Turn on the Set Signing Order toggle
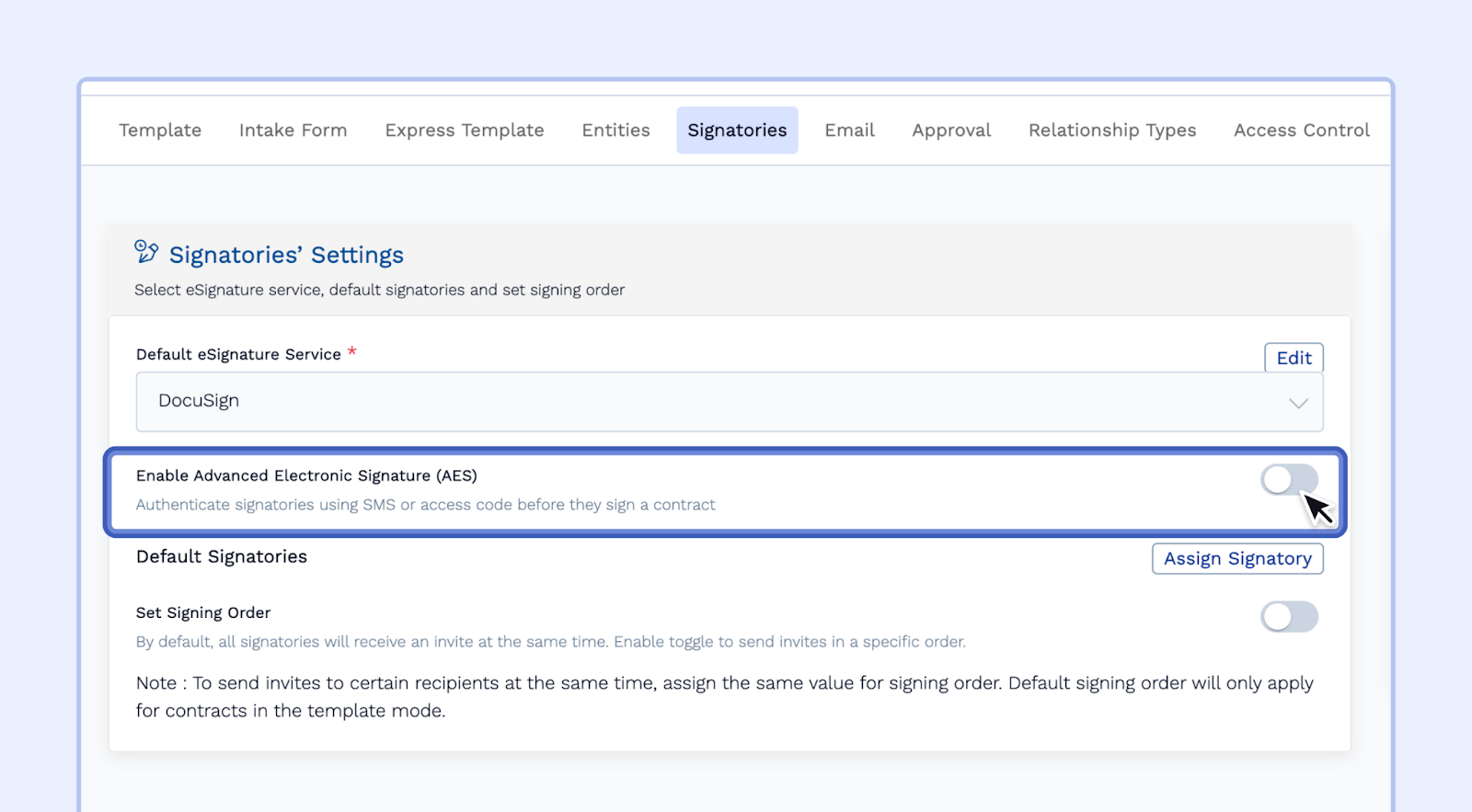 click(1289, 616)
